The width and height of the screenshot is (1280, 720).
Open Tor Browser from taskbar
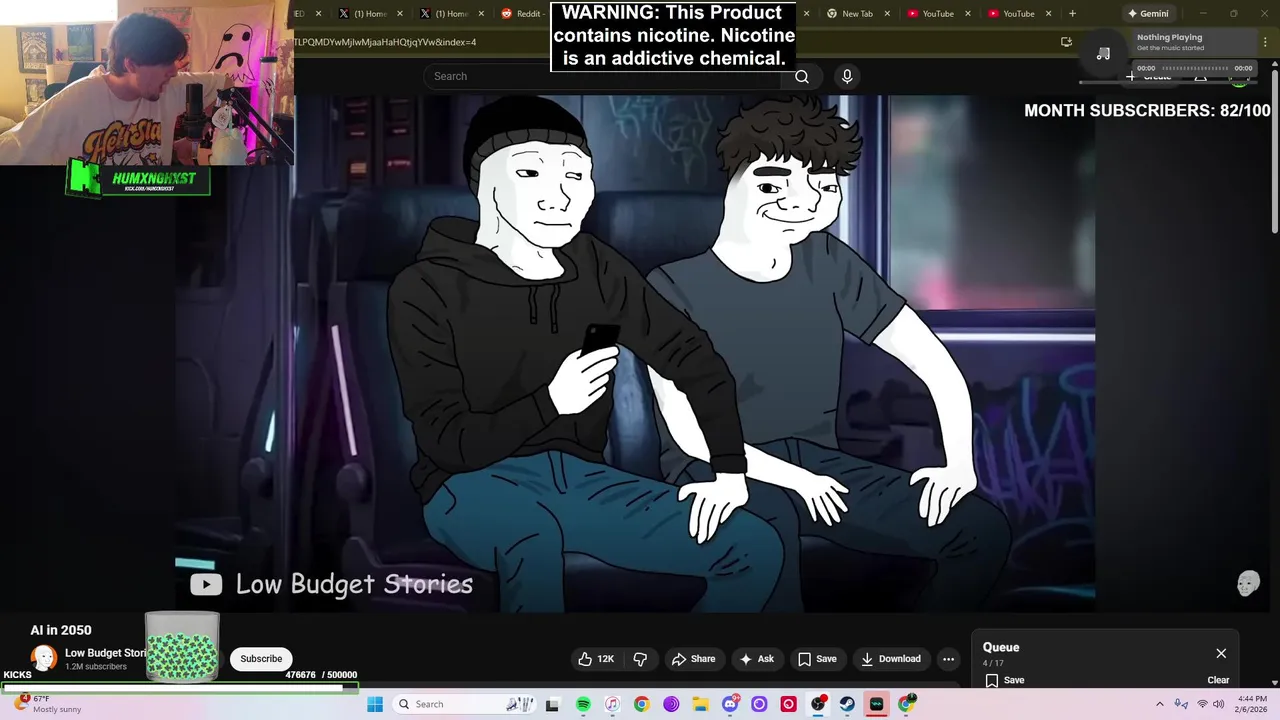click(x=671, y=704)
